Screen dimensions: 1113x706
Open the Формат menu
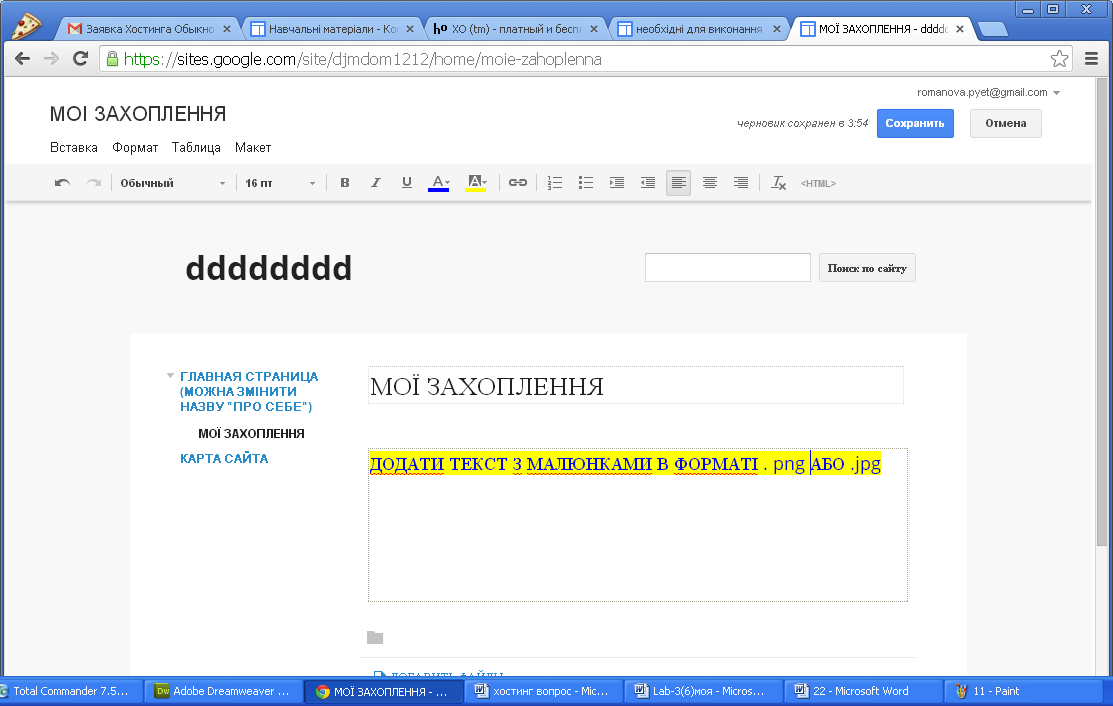point(135,148)
